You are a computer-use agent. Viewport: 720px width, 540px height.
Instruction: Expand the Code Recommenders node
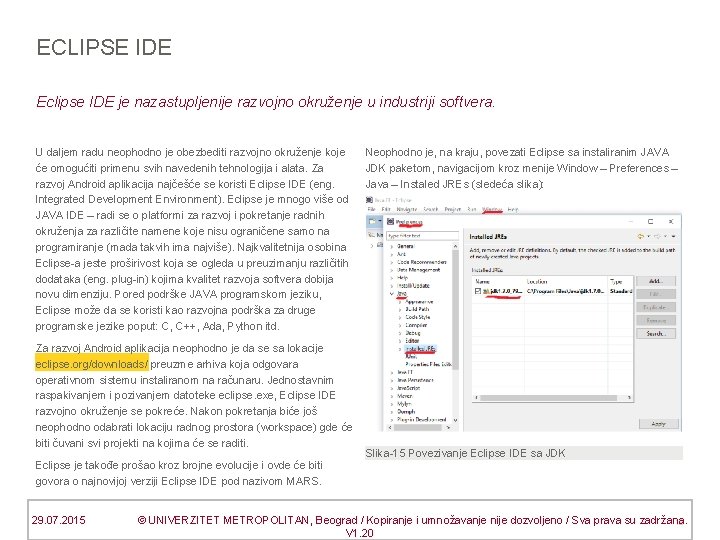[x=392, y=262]
